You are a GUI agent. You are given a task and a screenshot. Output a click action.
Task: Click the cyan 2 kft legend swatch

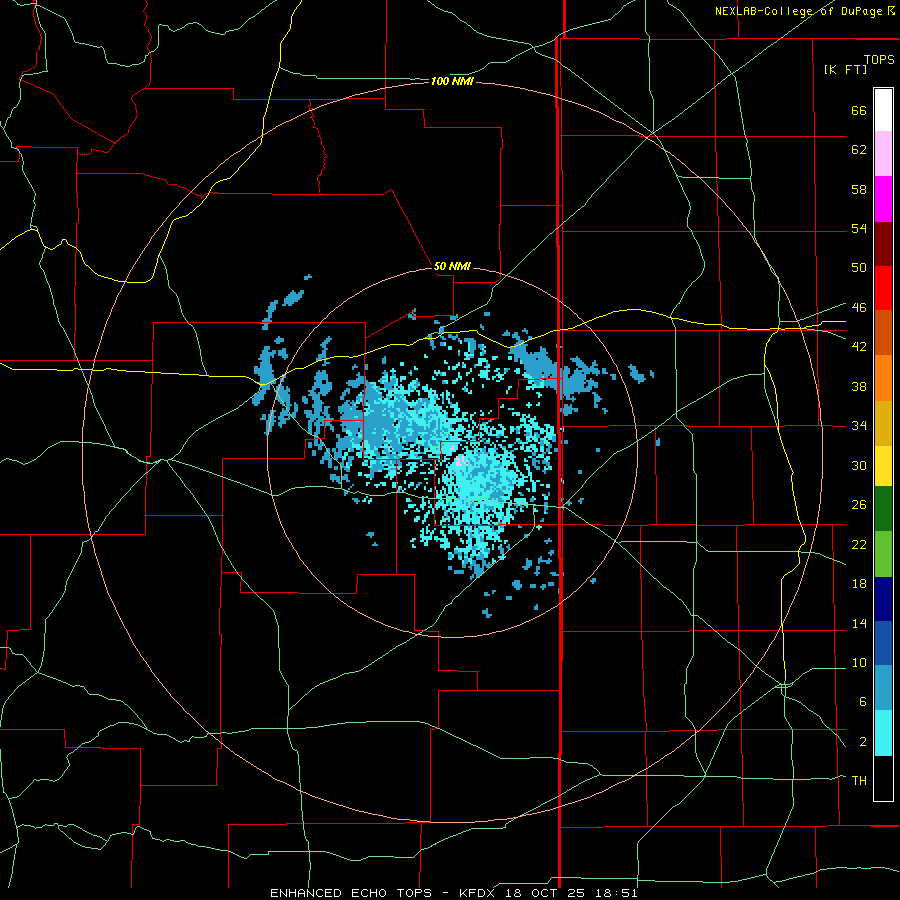coord(883,733)
